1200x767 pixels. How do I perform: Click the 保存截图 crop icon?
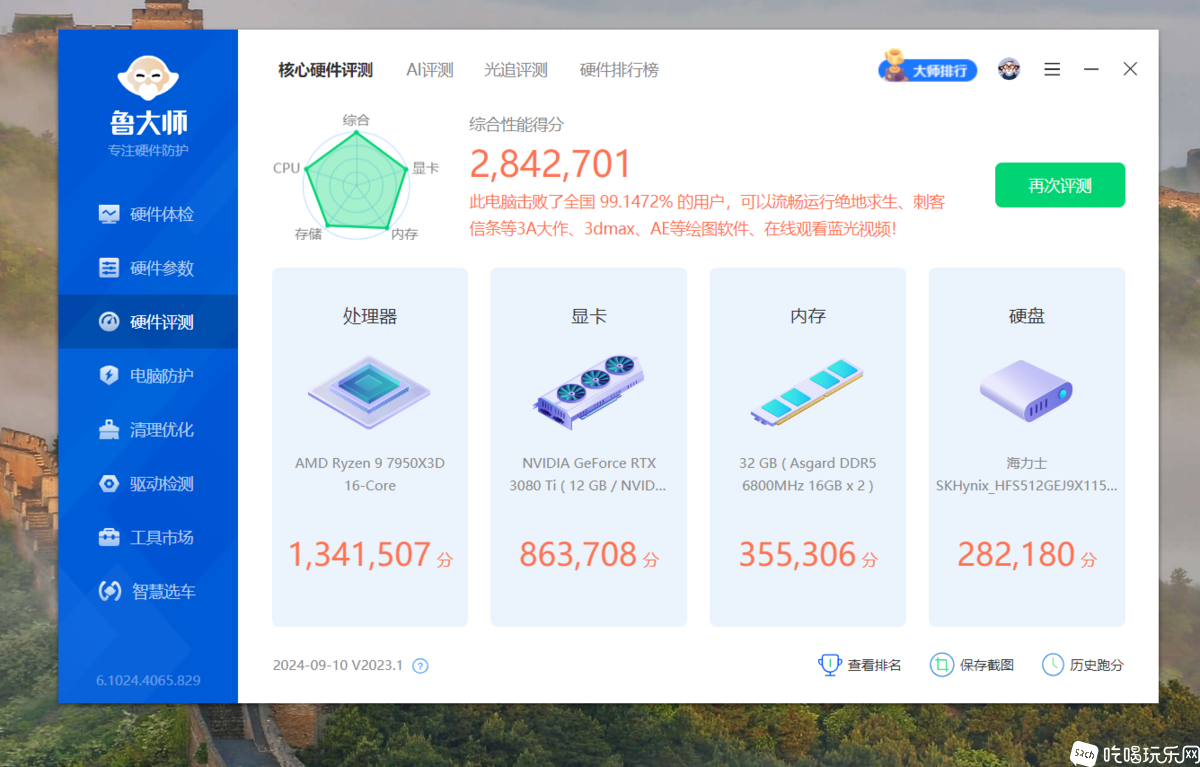pyautogui.click(x=941, y=665)
